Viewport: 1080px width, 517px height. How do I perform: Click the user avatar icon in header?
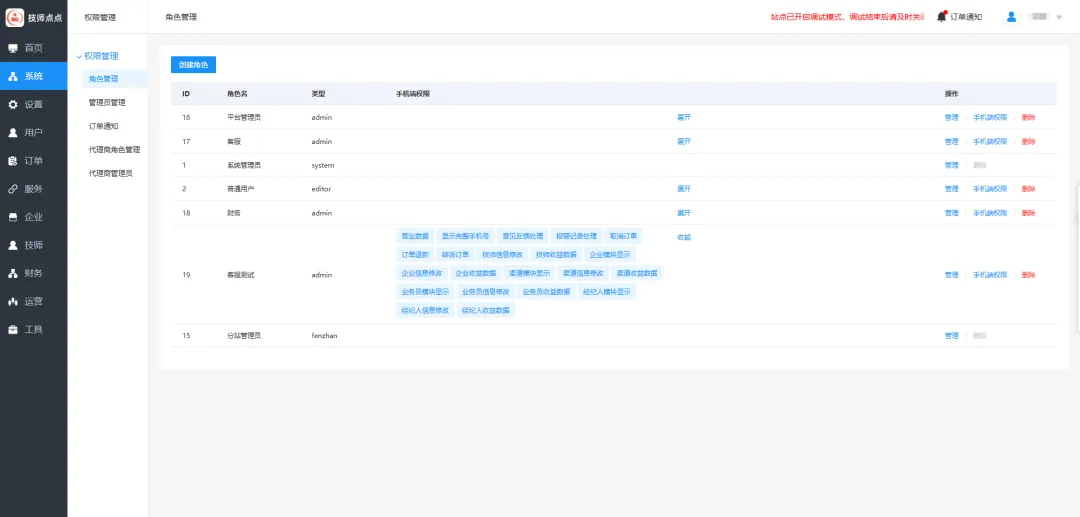pyautogui.click(x=1012, y=17)
